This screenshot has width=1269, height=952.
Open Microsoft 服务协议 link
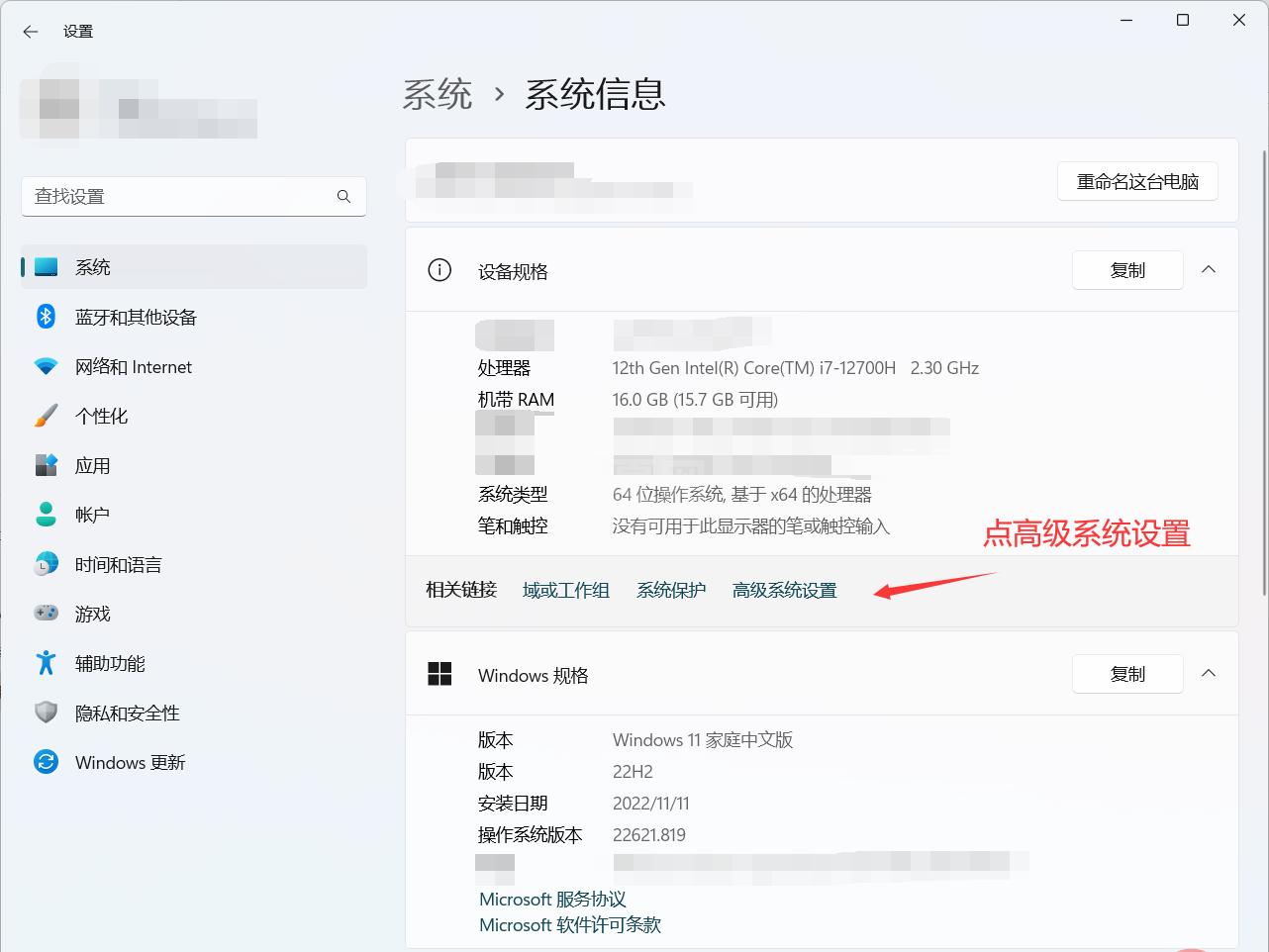coord(552,900)
